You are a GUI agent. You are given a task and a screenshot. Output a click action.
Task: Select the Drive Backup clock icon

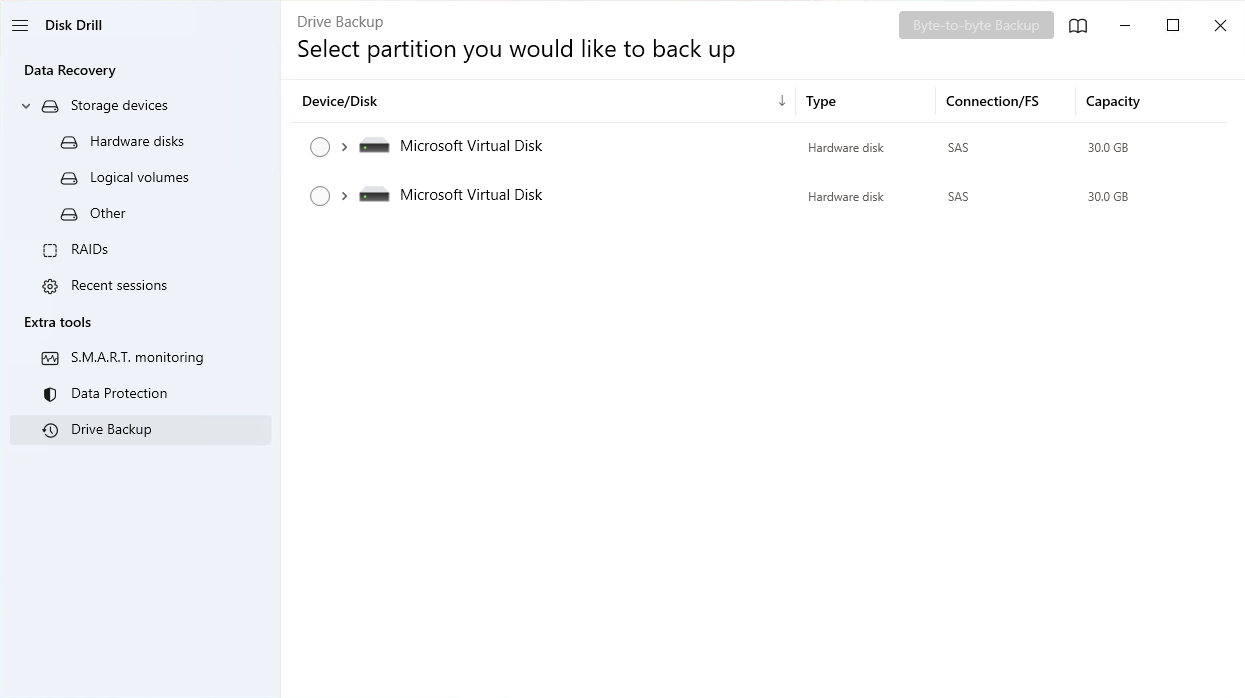coord(49,429)
